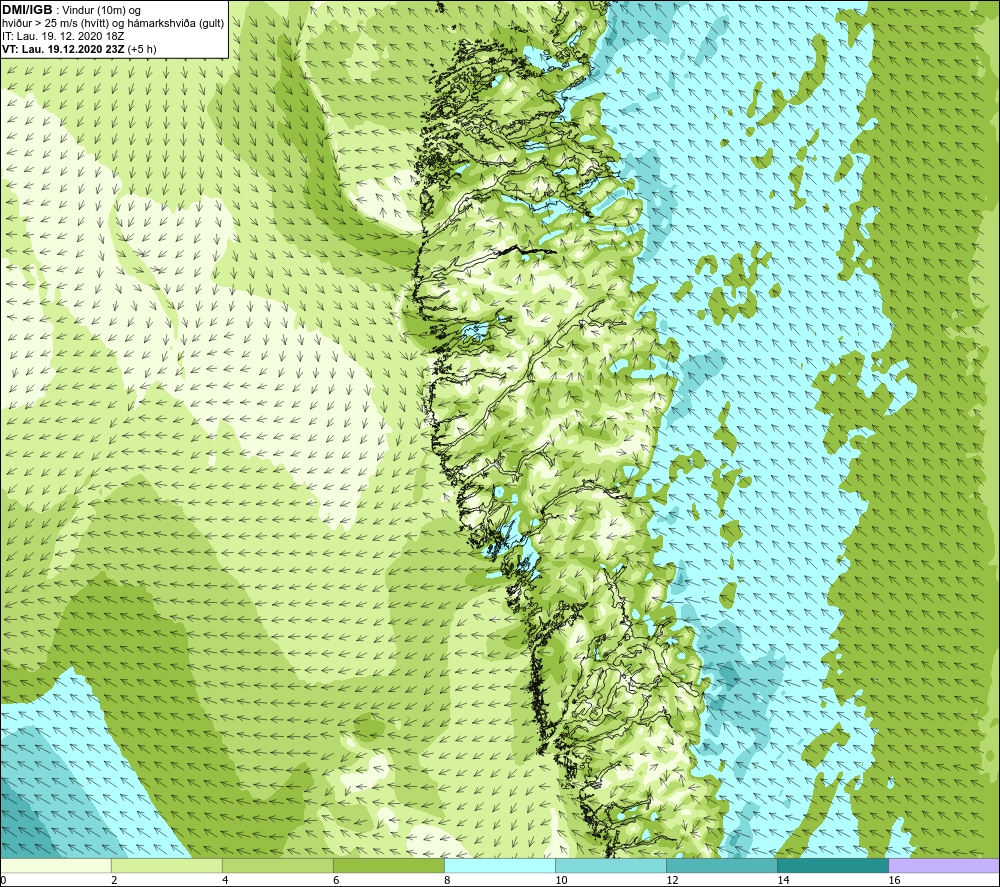Click the scale label '14'
This screenshot has width=1000, height=887.
[x=783, y=881]
